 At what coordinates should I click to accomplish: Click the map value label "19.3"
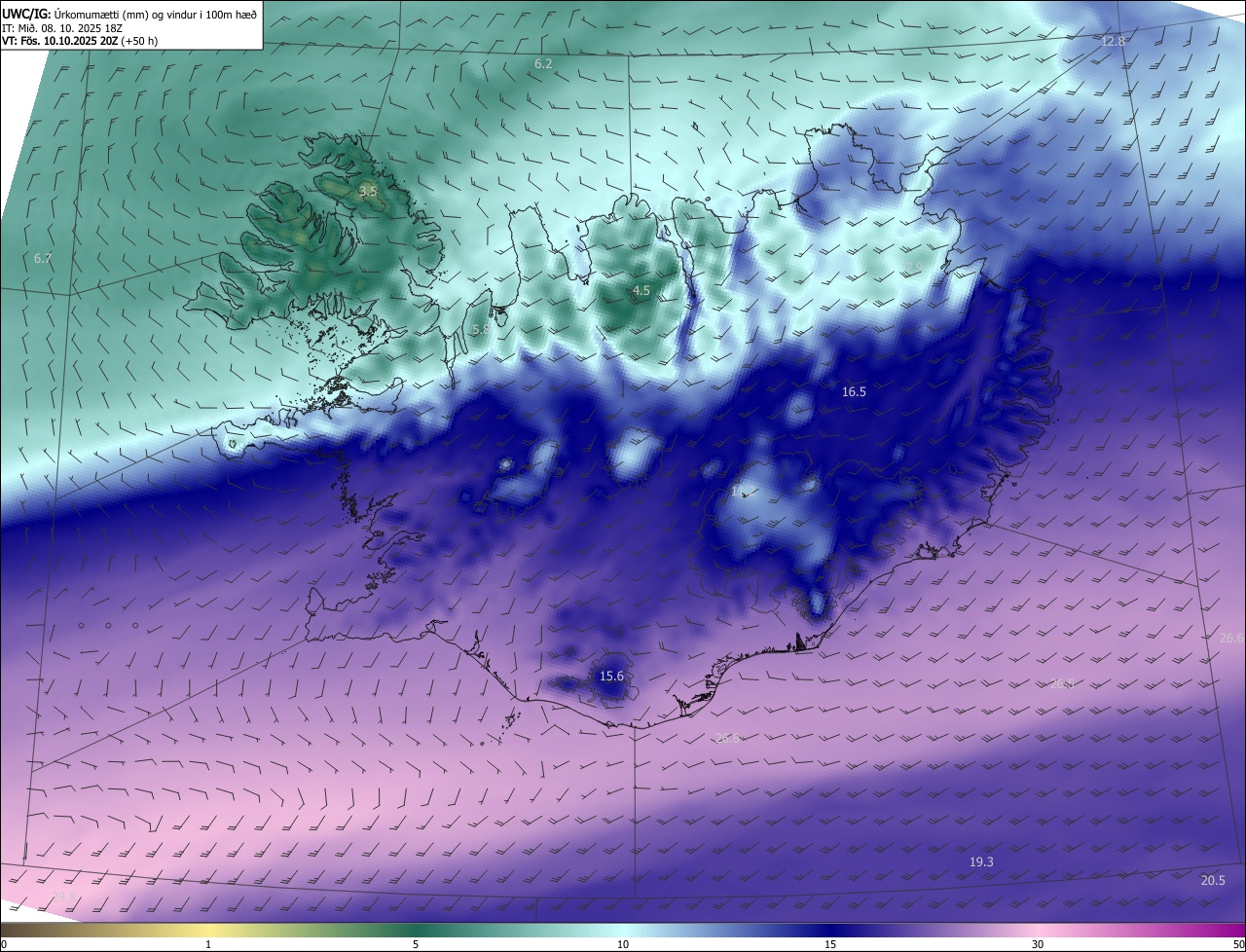[981, 862]
